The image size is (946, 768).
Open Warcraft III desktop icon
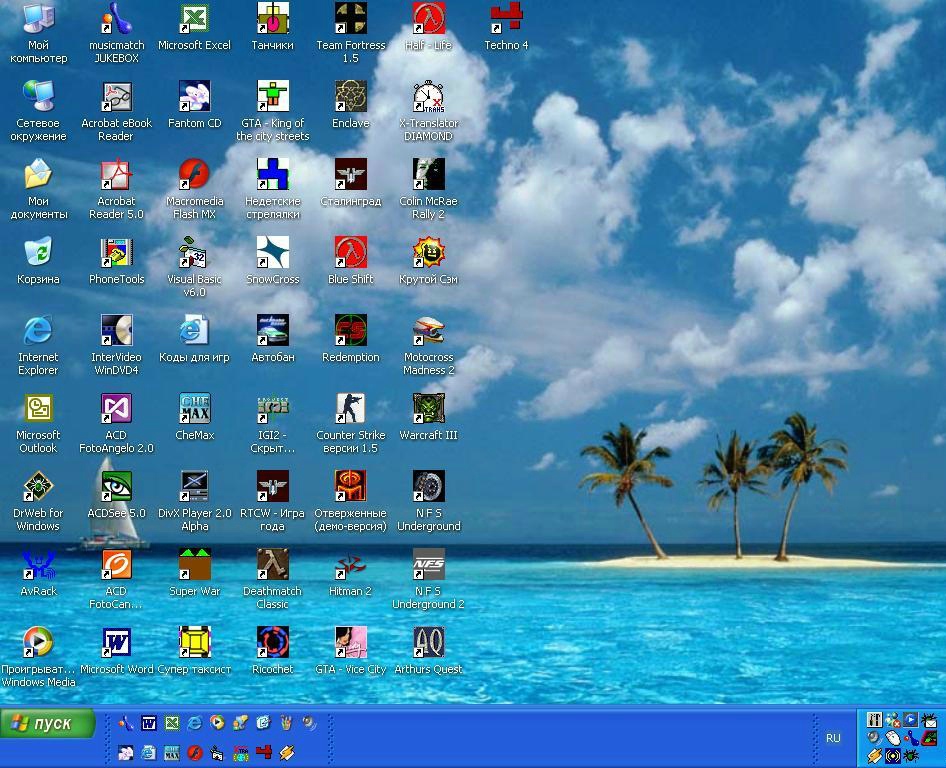(x=428, y=409)
